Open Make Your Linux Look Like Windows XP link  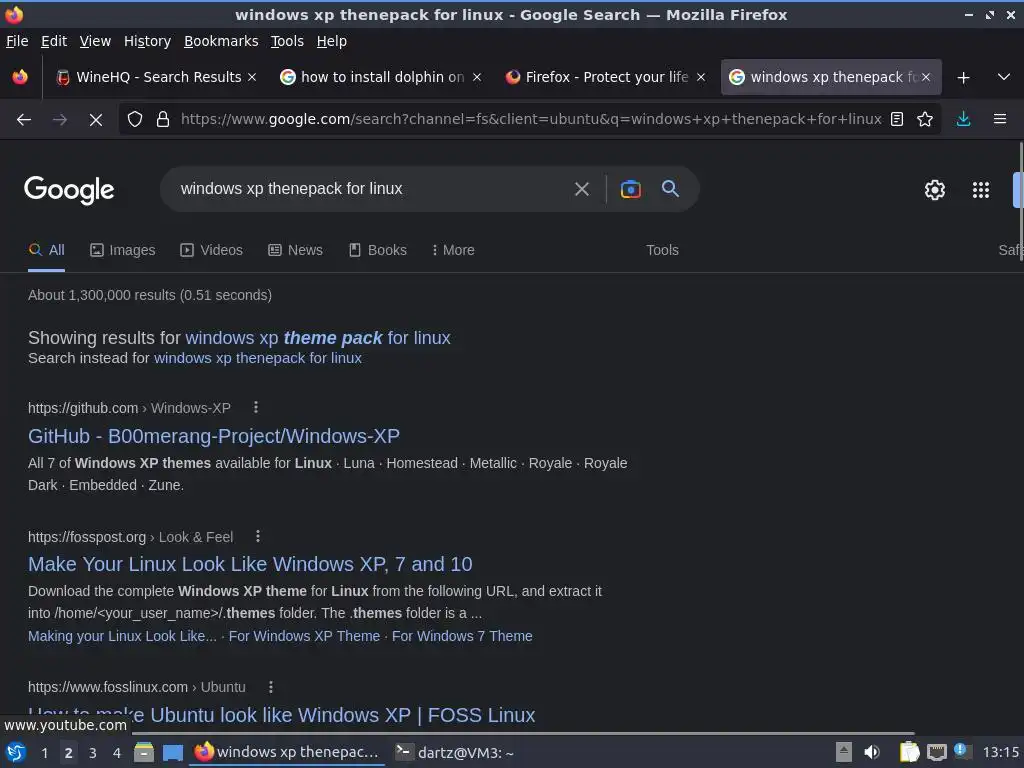[250, 564]
